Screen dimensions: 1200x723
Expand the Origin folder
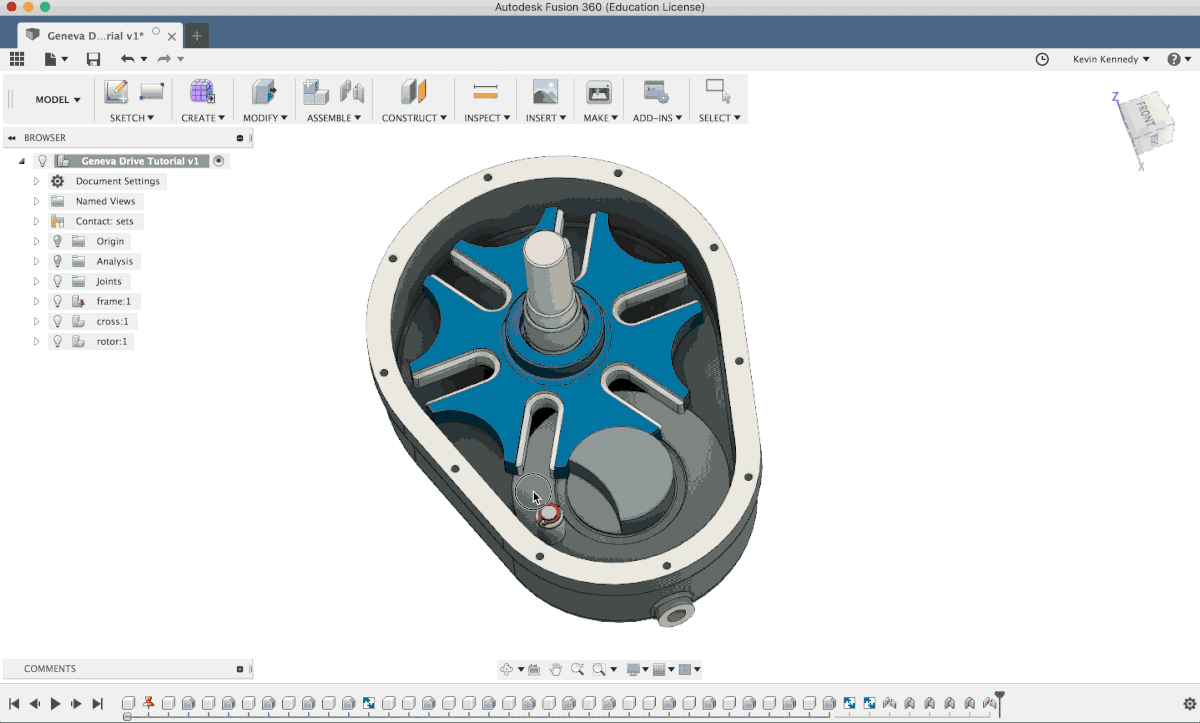pos(37,241)
